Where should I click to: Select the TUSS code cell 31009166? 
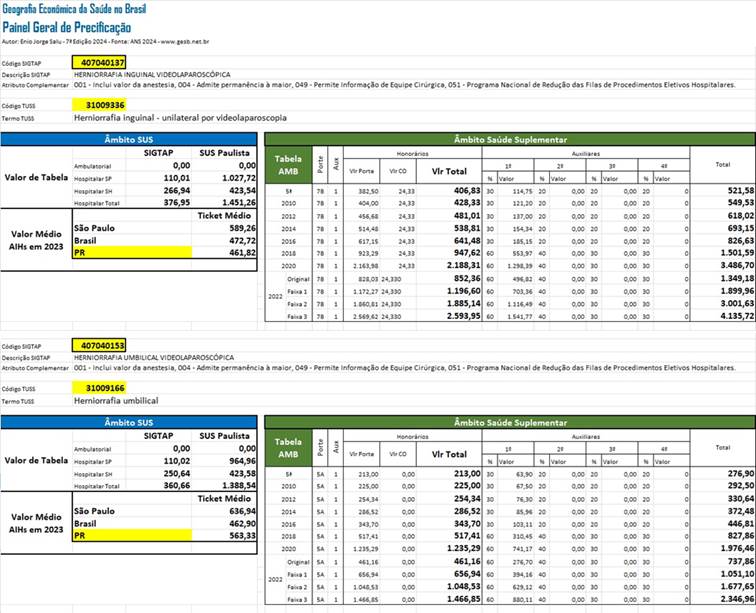click(99, 388)
